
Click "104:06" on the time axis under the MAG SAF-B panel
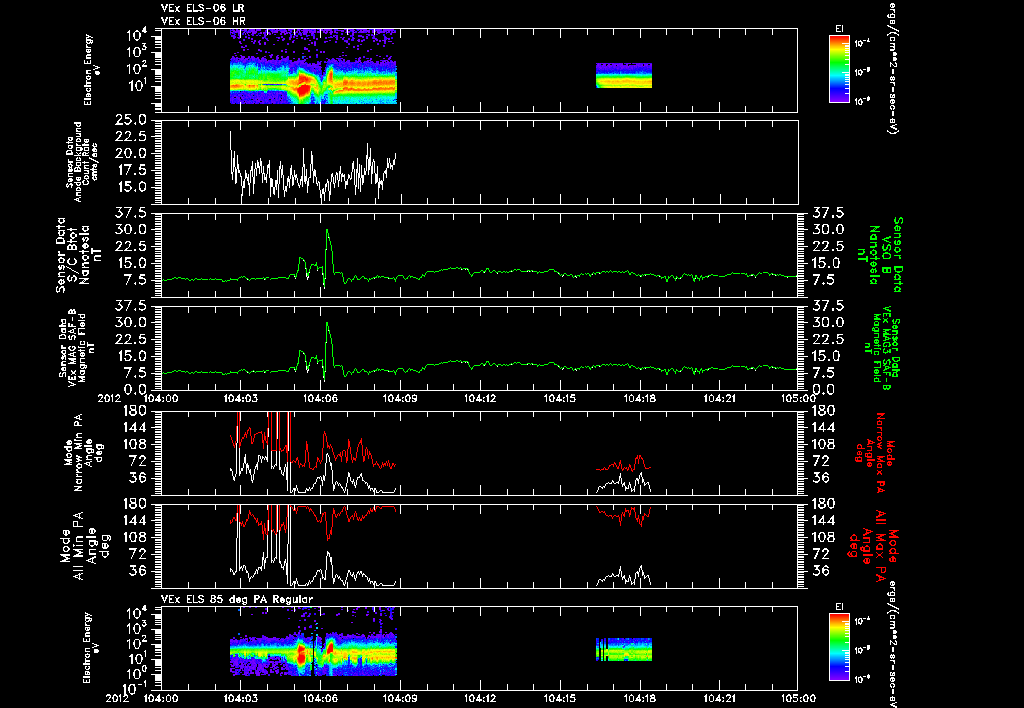coord(320,398)
